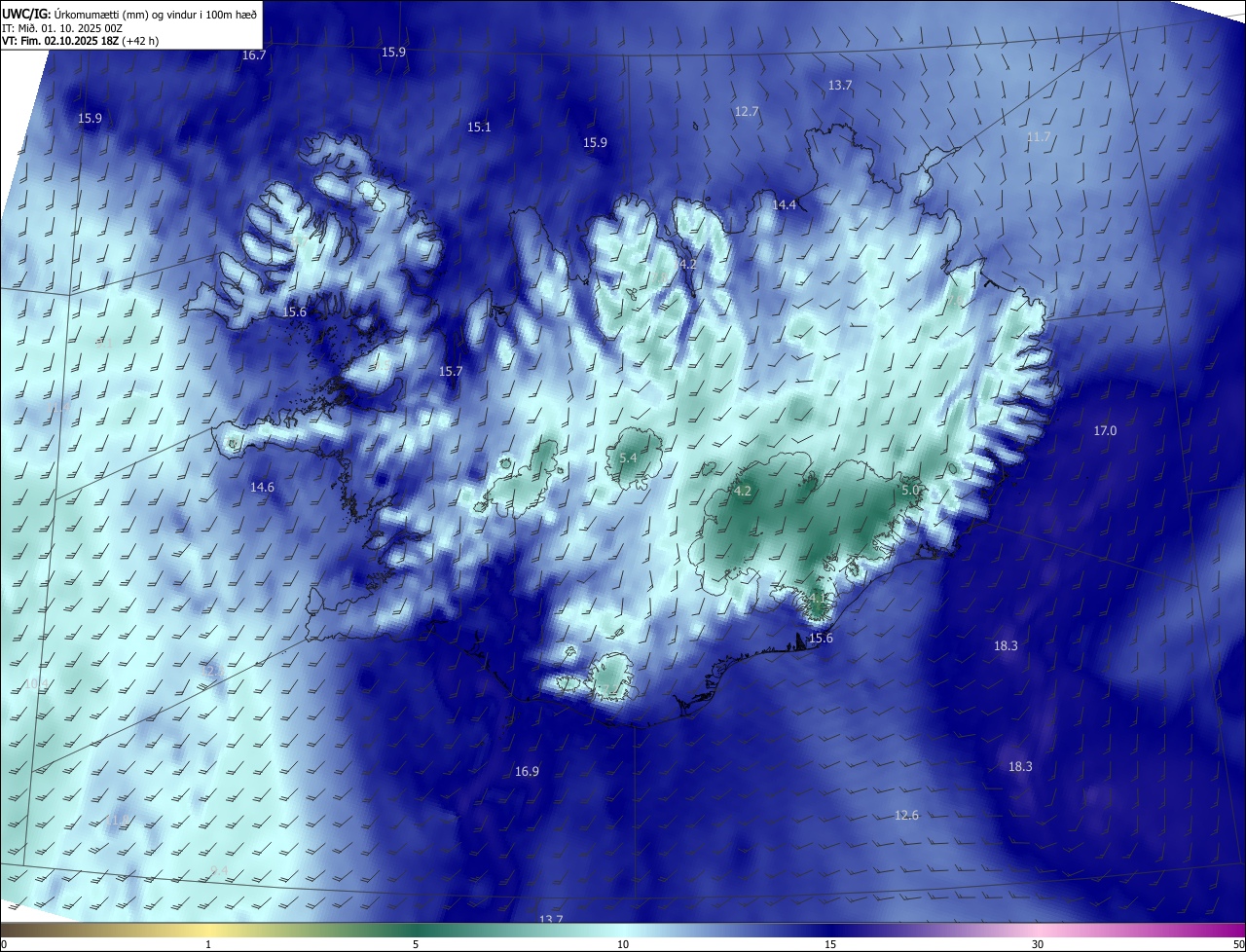This screenshot has width=1246, height=952.
Task: Click the 5 tick on the color scale
Action: click(x=416, y=945)
